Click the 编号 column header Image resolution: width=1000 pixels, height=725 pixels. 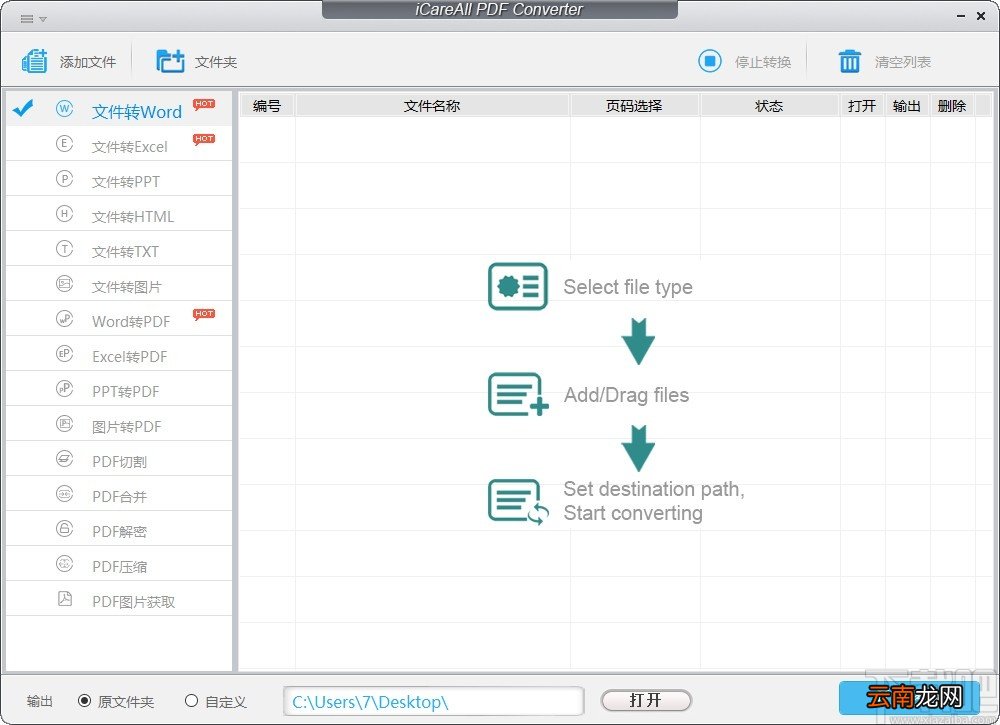point(267,105)
